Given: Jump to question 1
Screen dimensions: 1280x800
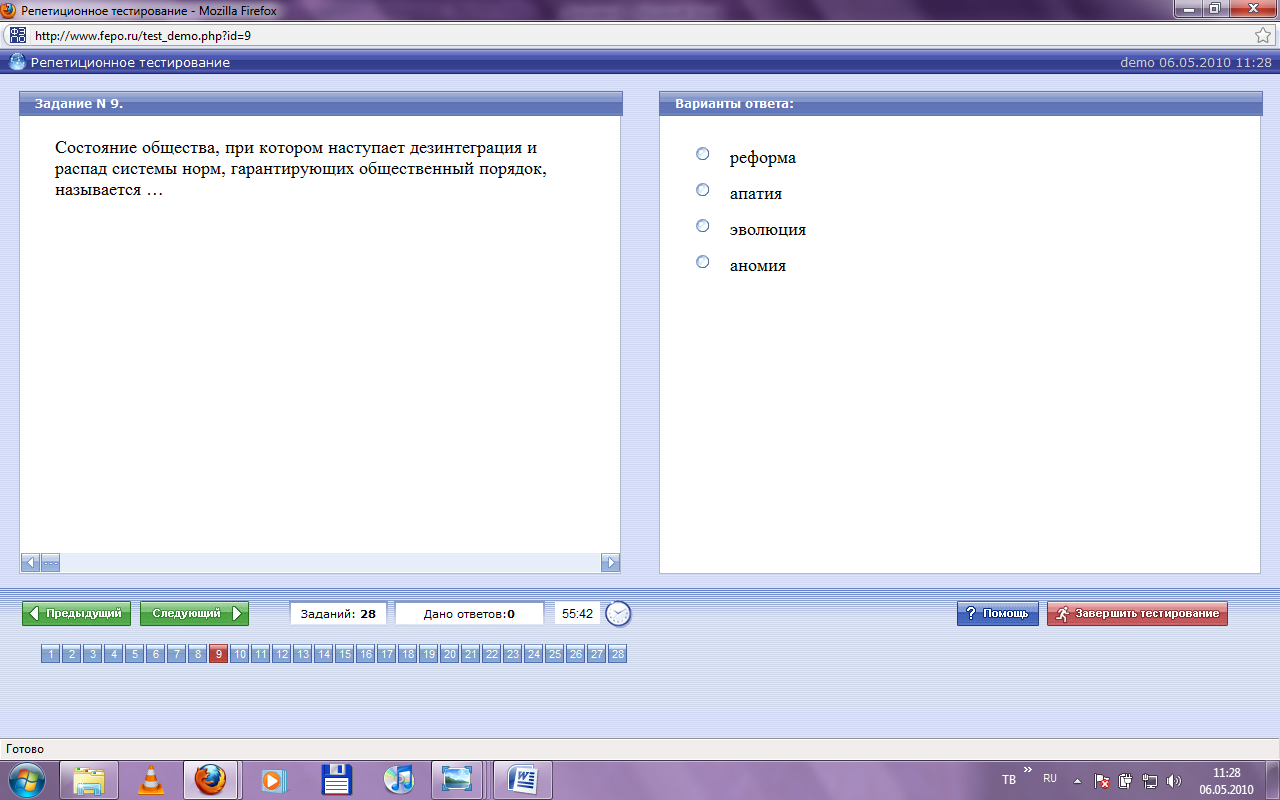Looking at the screenshot, I should click(x=50, y=654).
